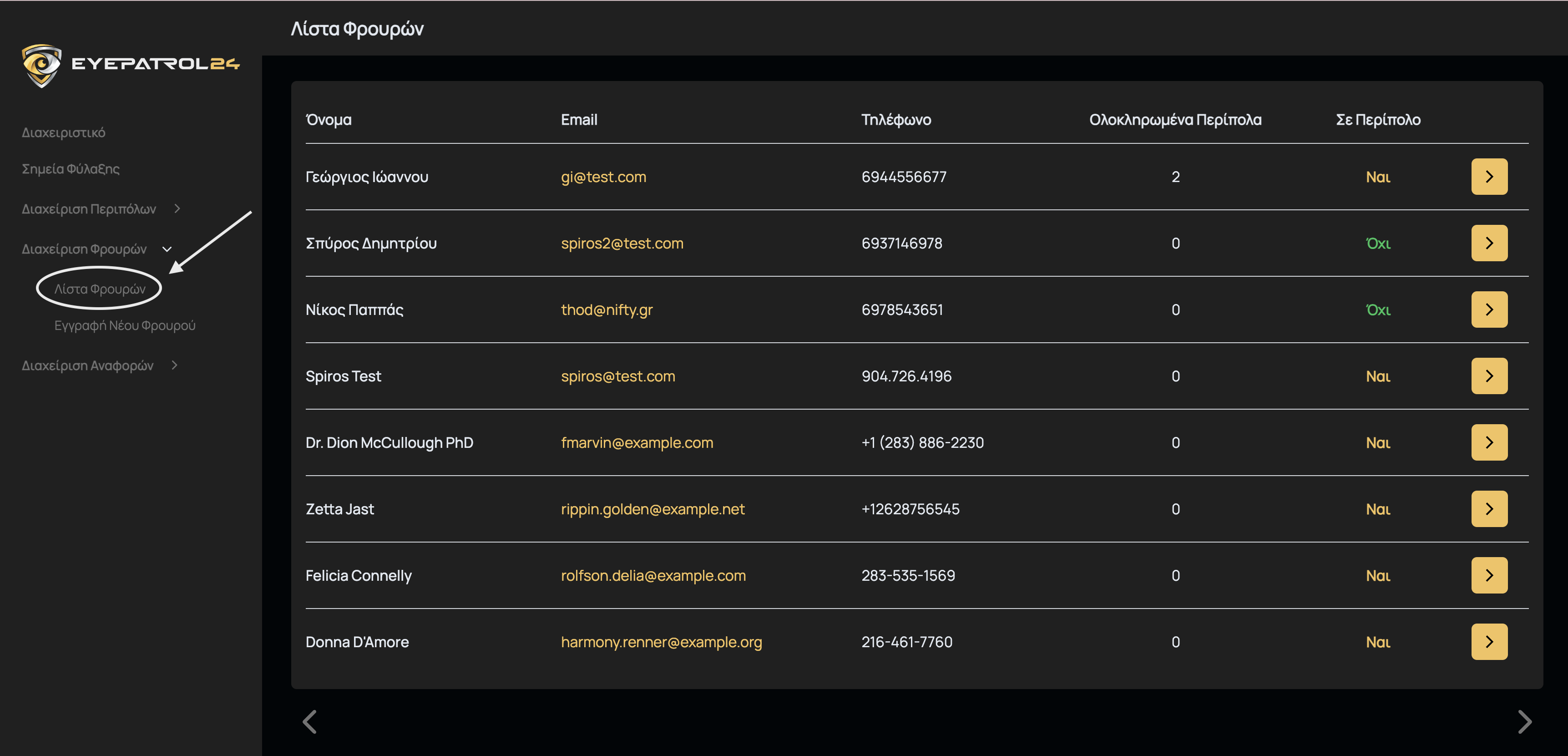This screenshot has width=1568, height=756.
Task: Click email link gi@test.com
Action: point(603,177)
